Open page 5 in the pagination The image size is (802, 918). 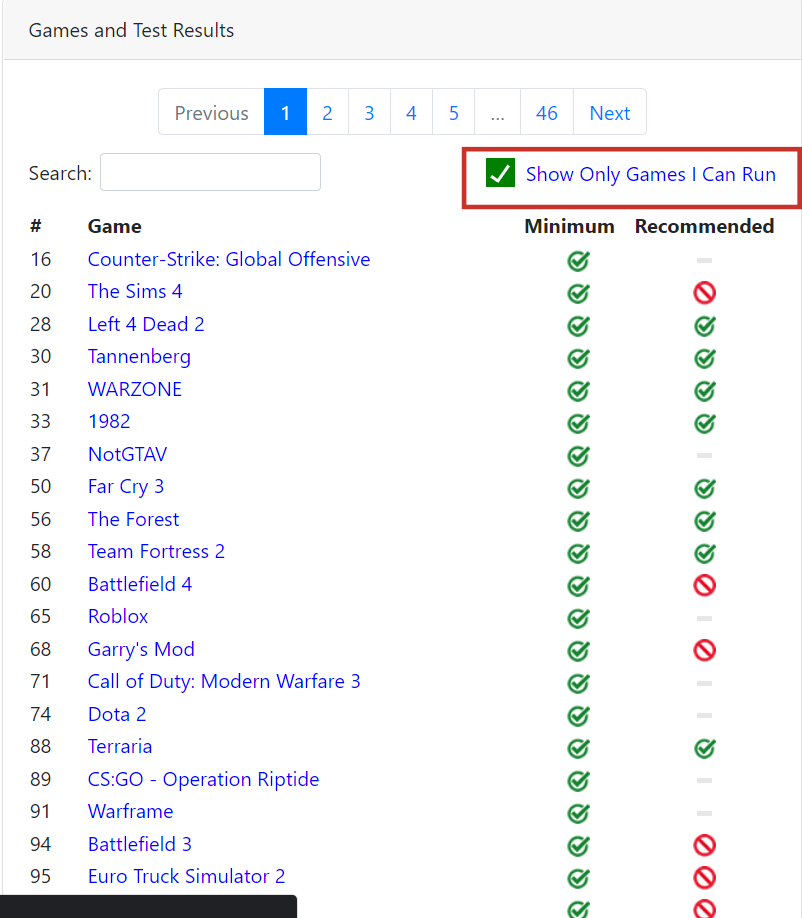454,112
